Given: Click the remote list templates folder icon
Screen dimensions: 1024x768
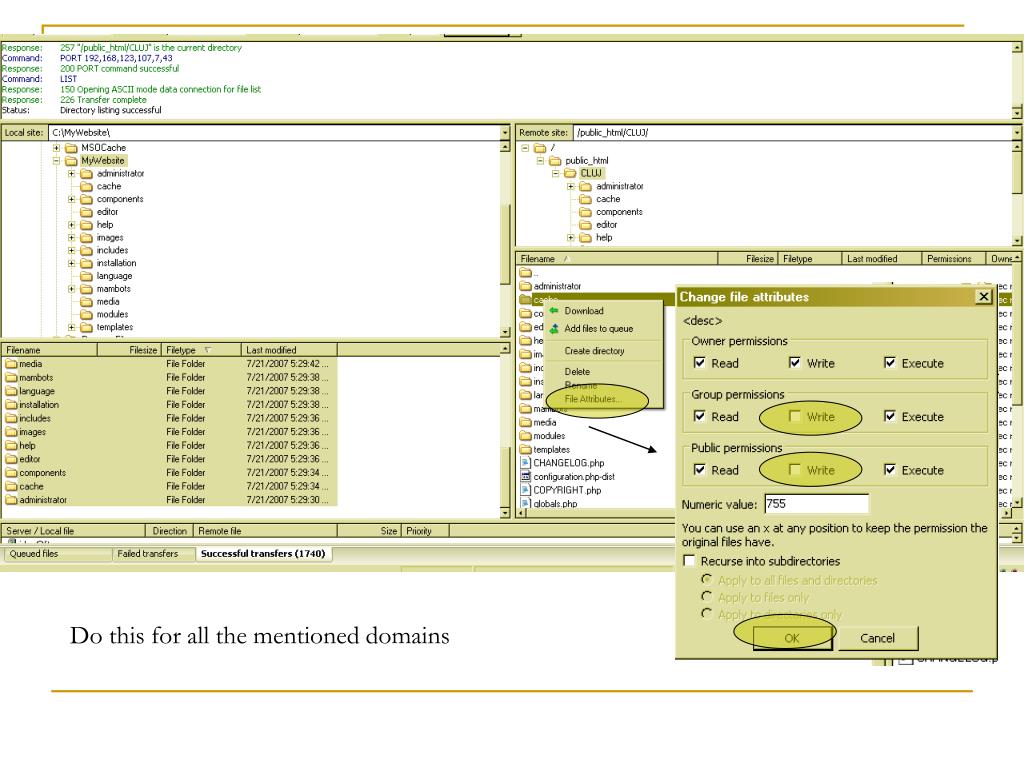Looking at the screenshot, I should point(526,449).
